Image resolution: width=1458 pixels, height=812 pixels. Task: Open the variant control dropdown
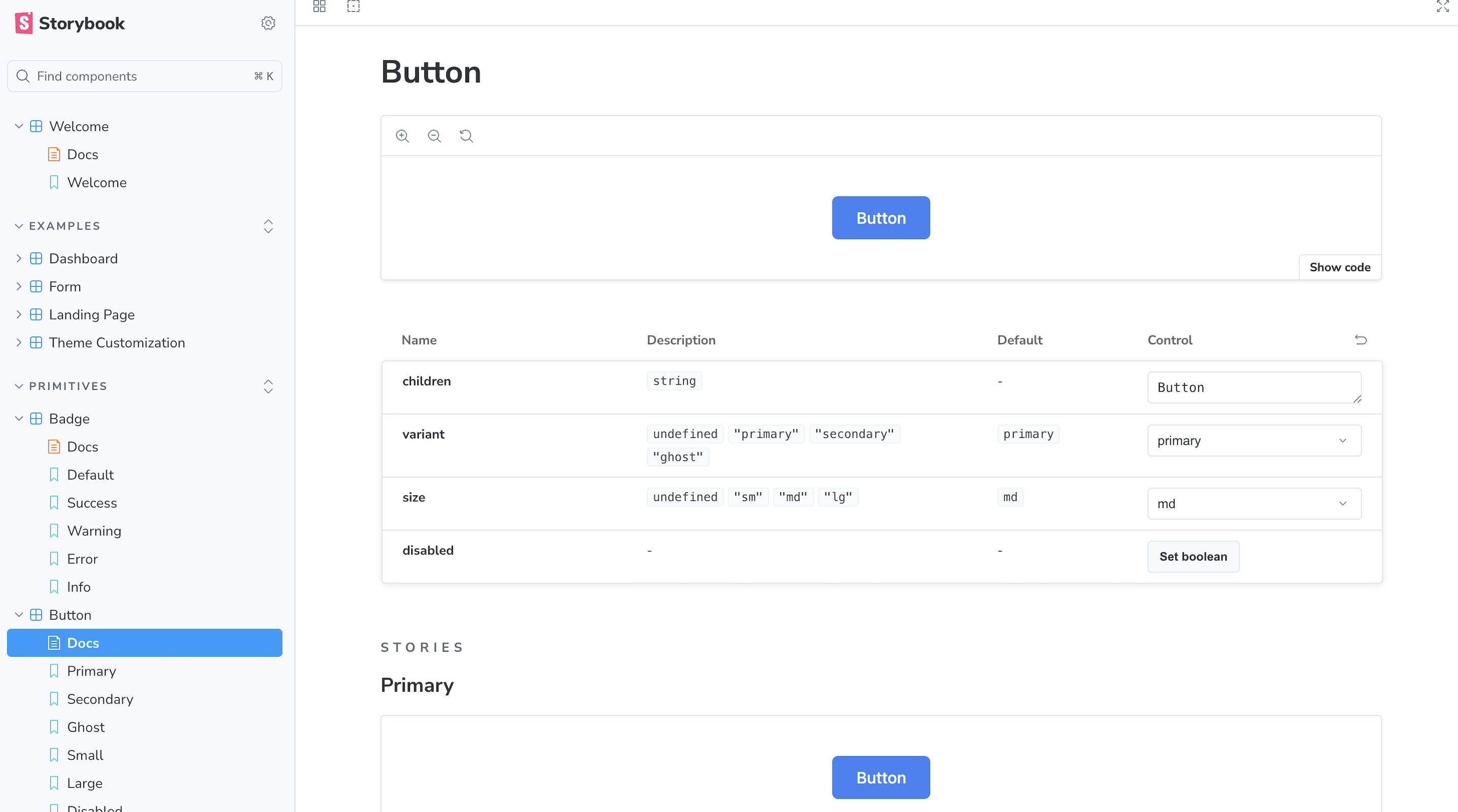(x=1254, y=440)
